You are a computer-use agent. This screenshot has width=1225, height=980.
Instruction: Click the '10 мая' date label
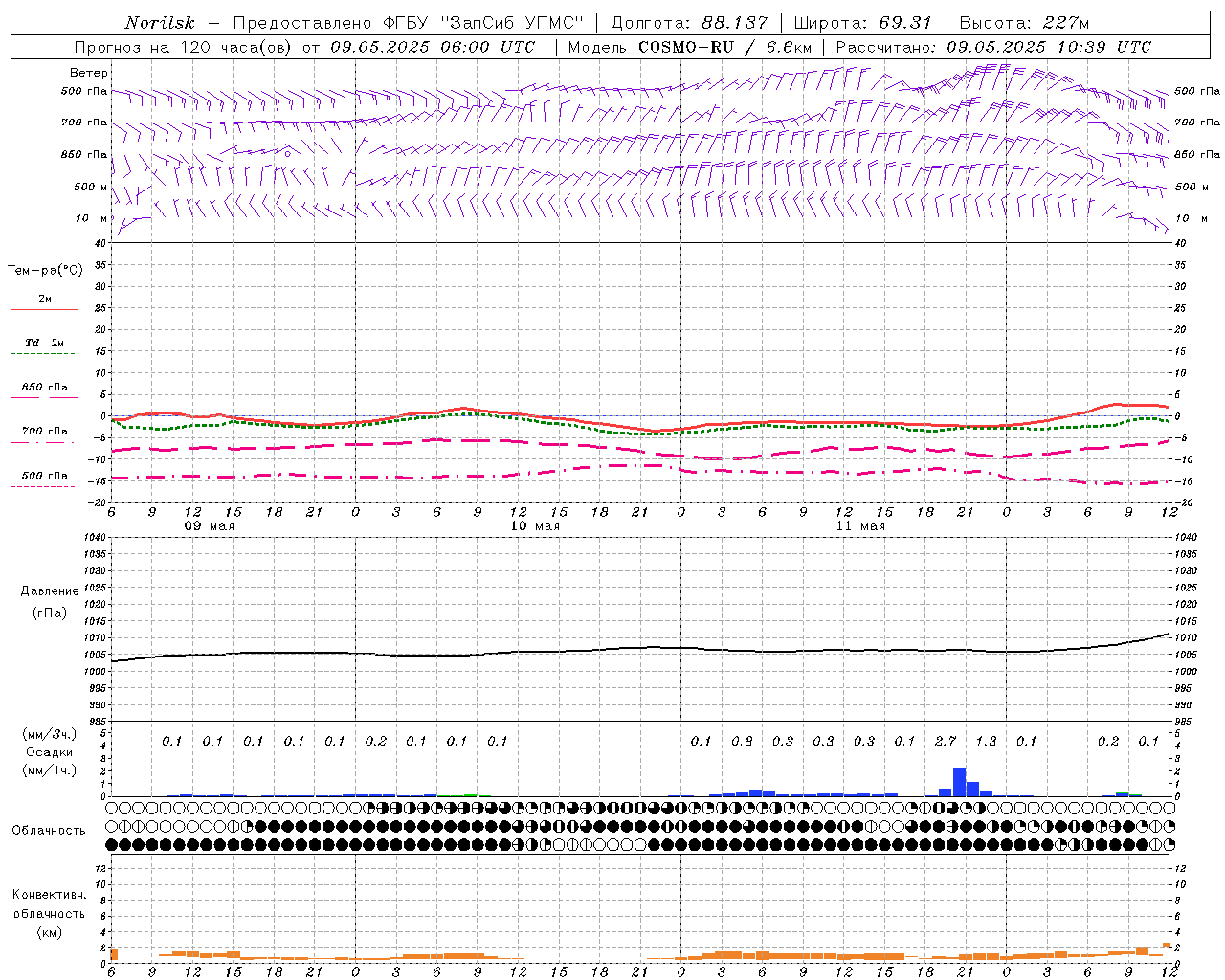[535, 526]
